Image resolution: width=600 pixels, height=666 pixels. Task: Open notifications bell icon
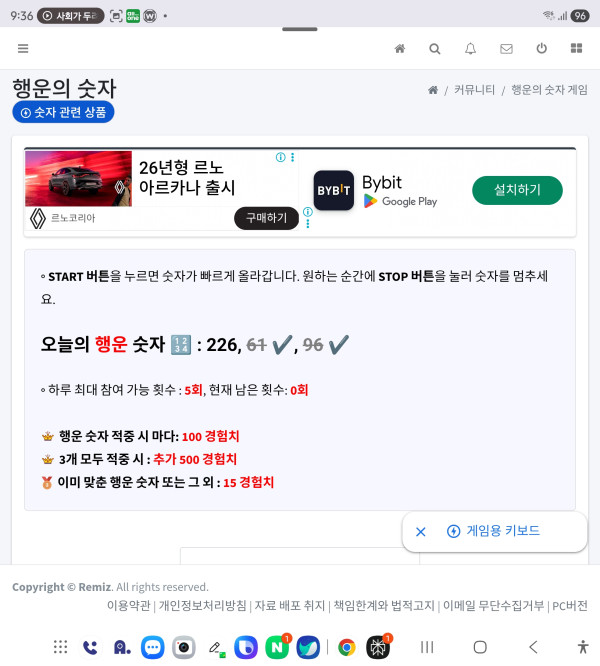(470, 49)
